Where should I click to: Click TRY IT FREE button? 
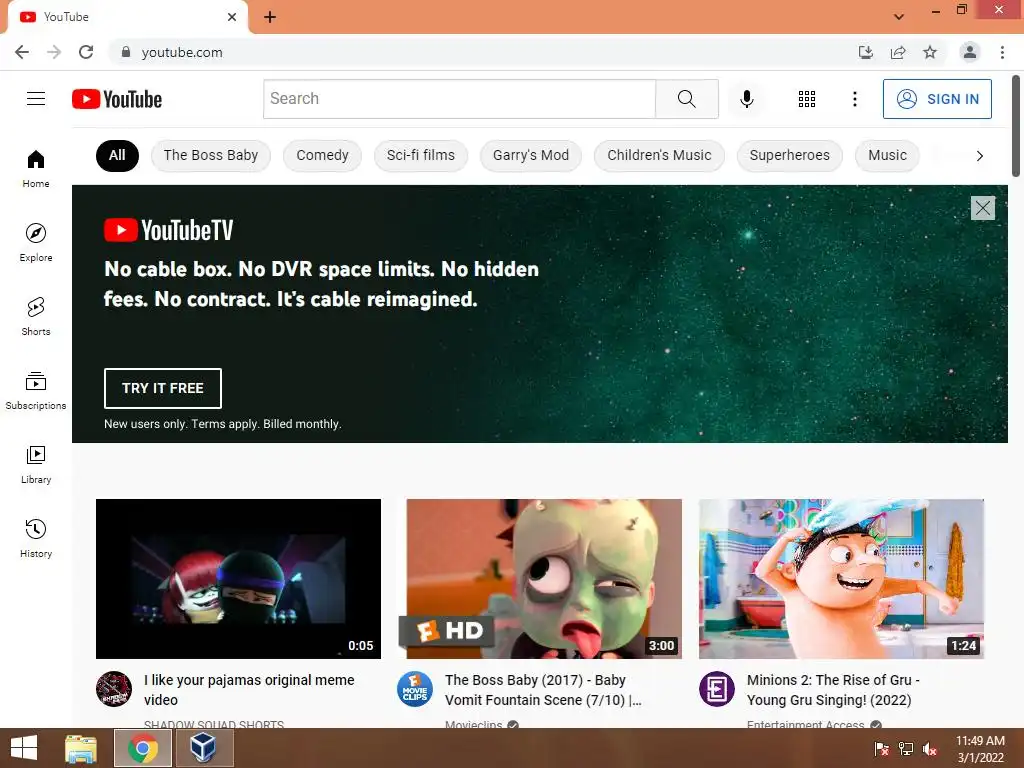[163, 388]
